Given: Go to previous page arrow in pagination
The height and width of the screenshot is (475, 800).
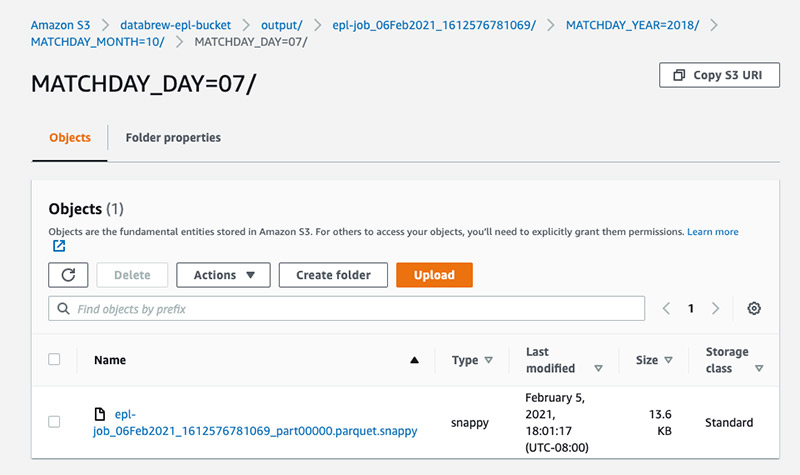Looking at the screenshot, I should [666, 308].
